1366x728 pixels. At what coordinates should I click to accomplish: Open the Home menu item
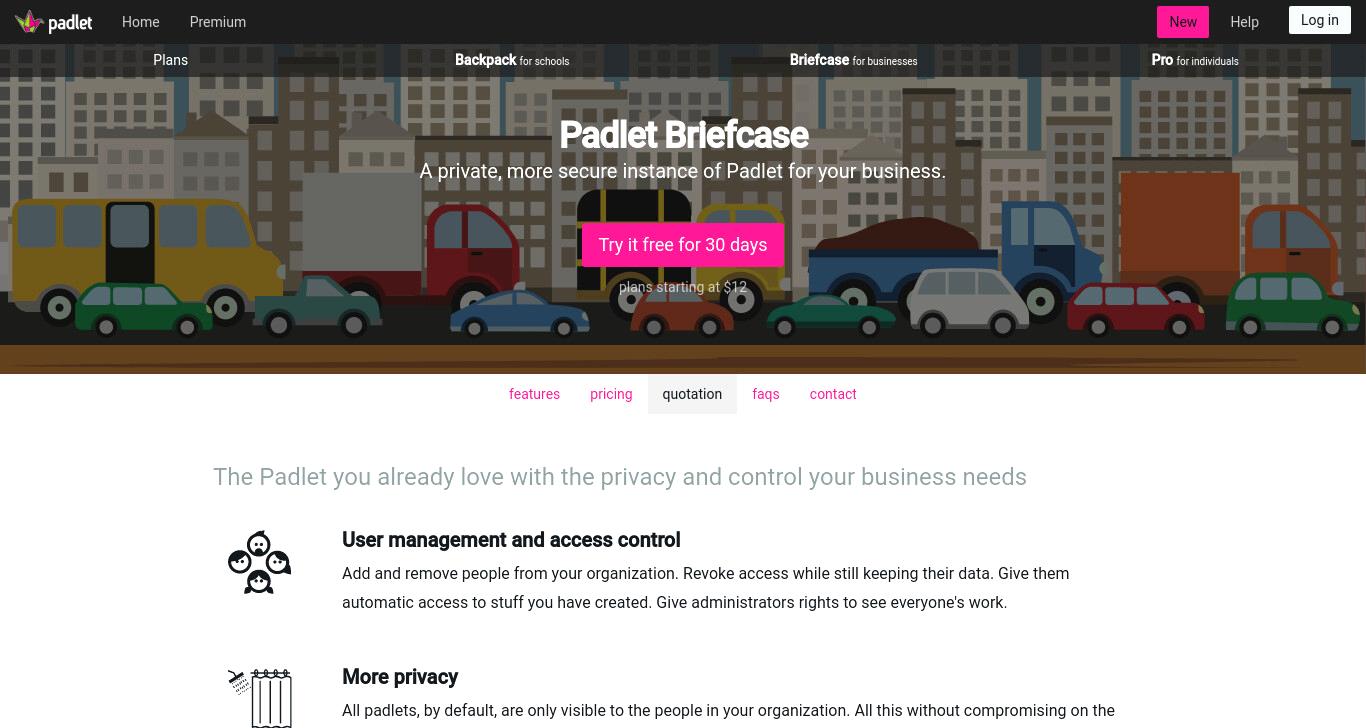(x=140, y=22)
